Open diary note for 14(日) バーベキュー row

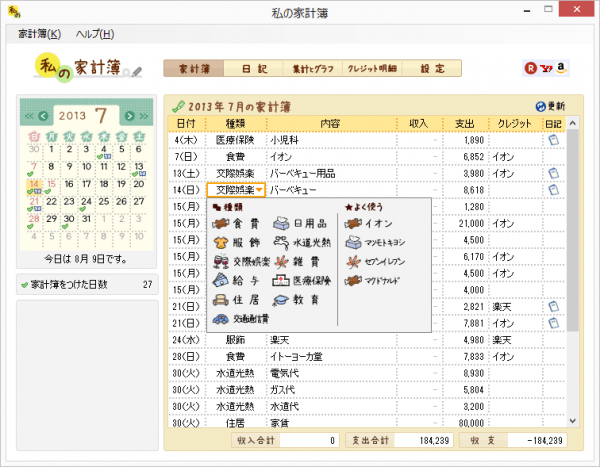point(553,190)
